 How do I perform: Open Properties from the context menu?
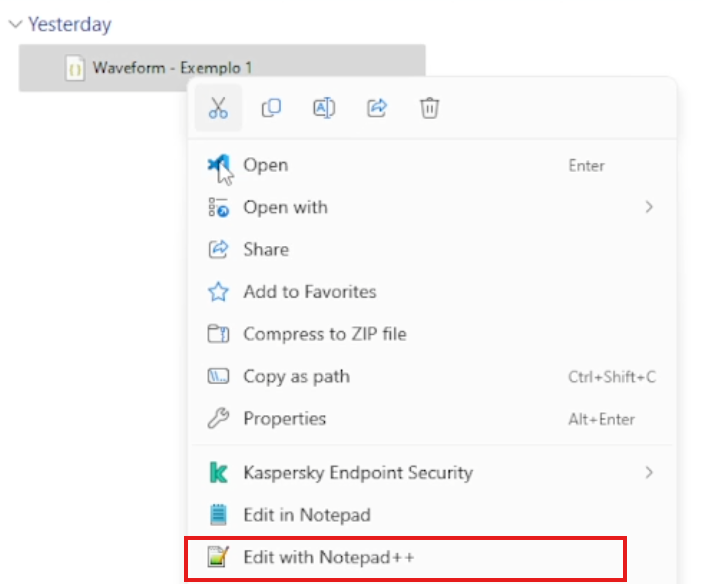pos(284,419)
